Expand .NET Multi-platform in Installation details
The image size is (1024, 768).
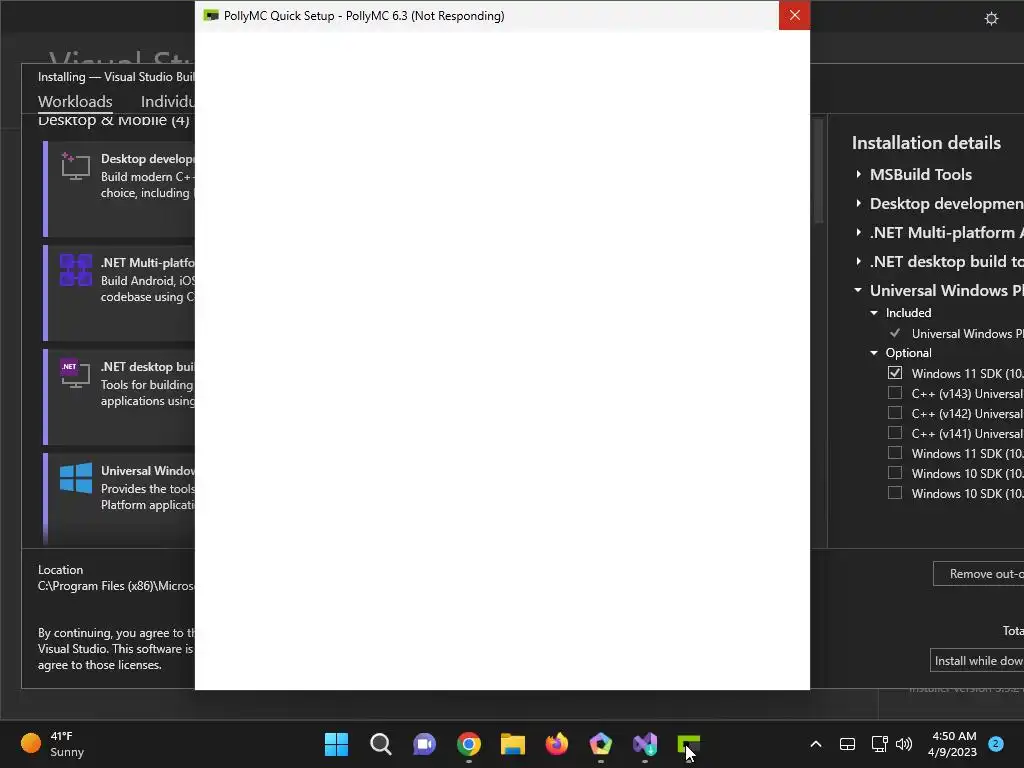858,232
